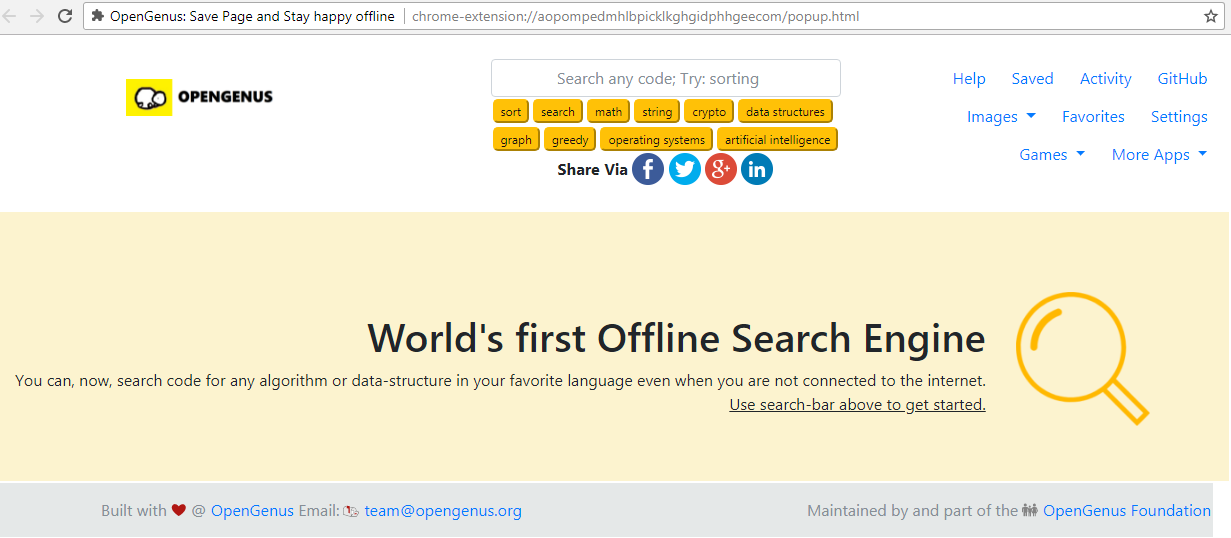This screenshot has width=1231, height=538.
Task: Click 'World's first Offline Search Engine' heading
Action: point(676,338)
